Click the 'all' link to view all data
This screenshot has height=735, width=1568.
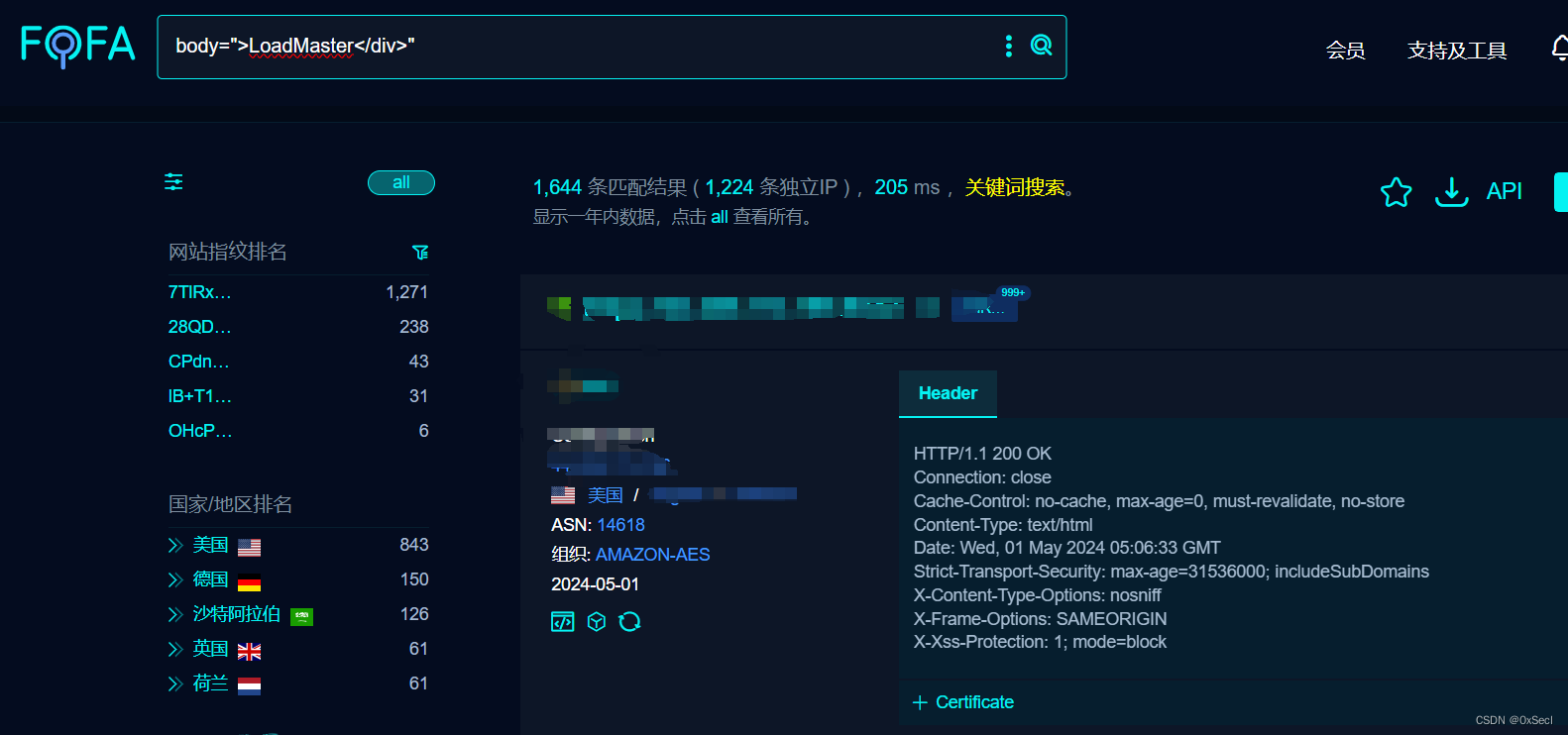(720, 217)
